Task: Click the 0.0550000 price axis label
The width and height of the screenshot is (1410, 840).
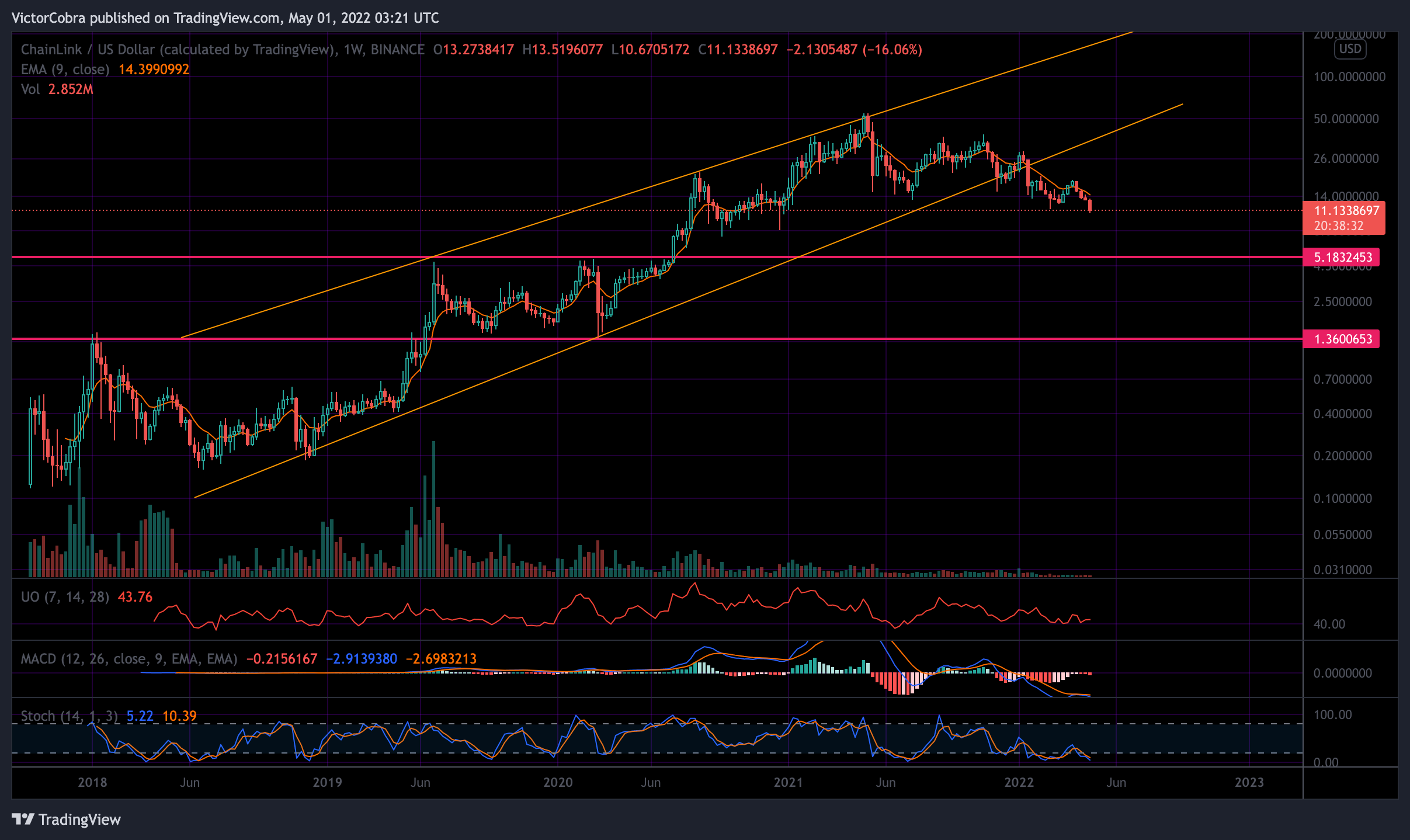Action: click(x=1342, y=535)
